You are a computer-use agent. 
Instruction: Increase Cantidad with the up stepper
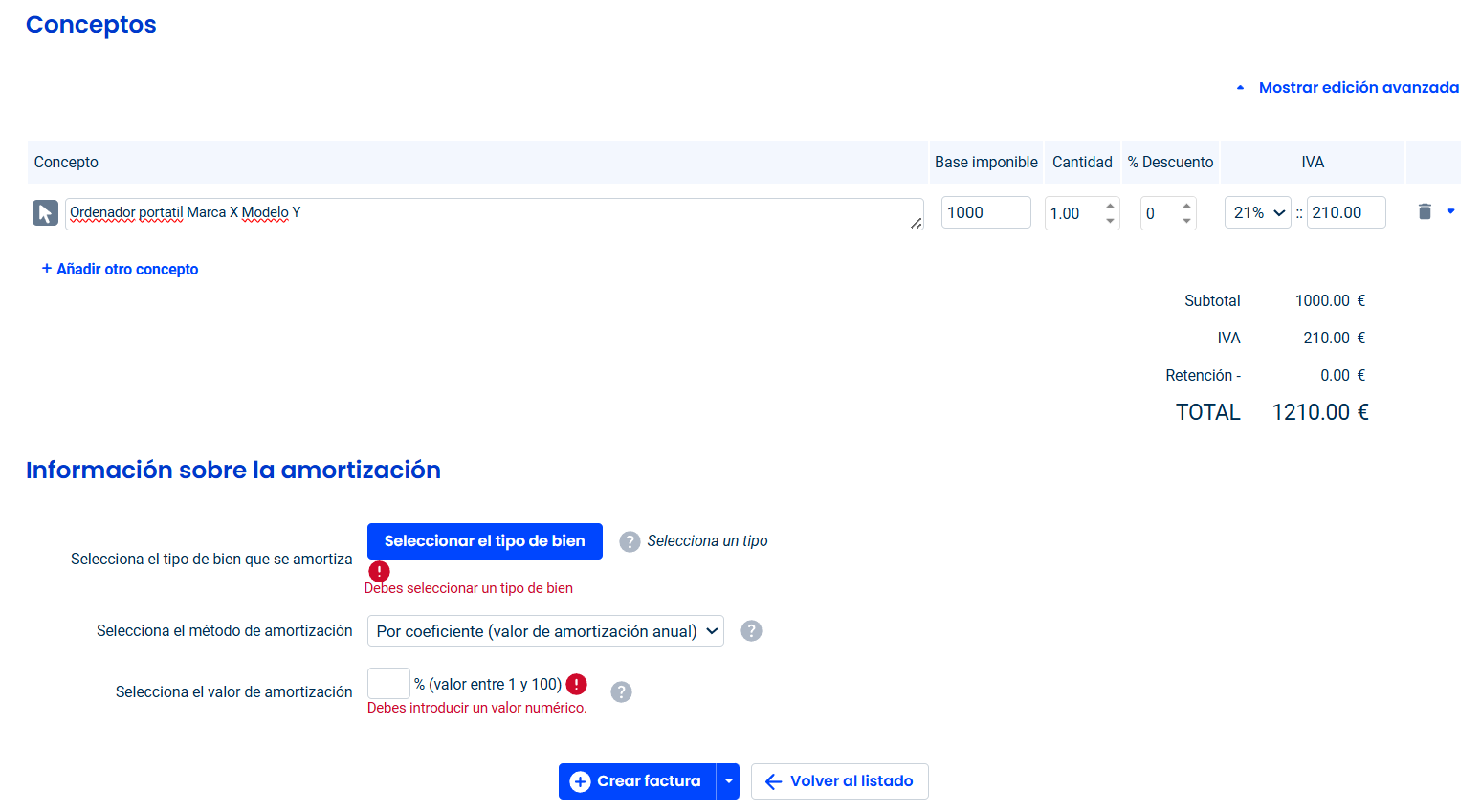pos(1110,206)
